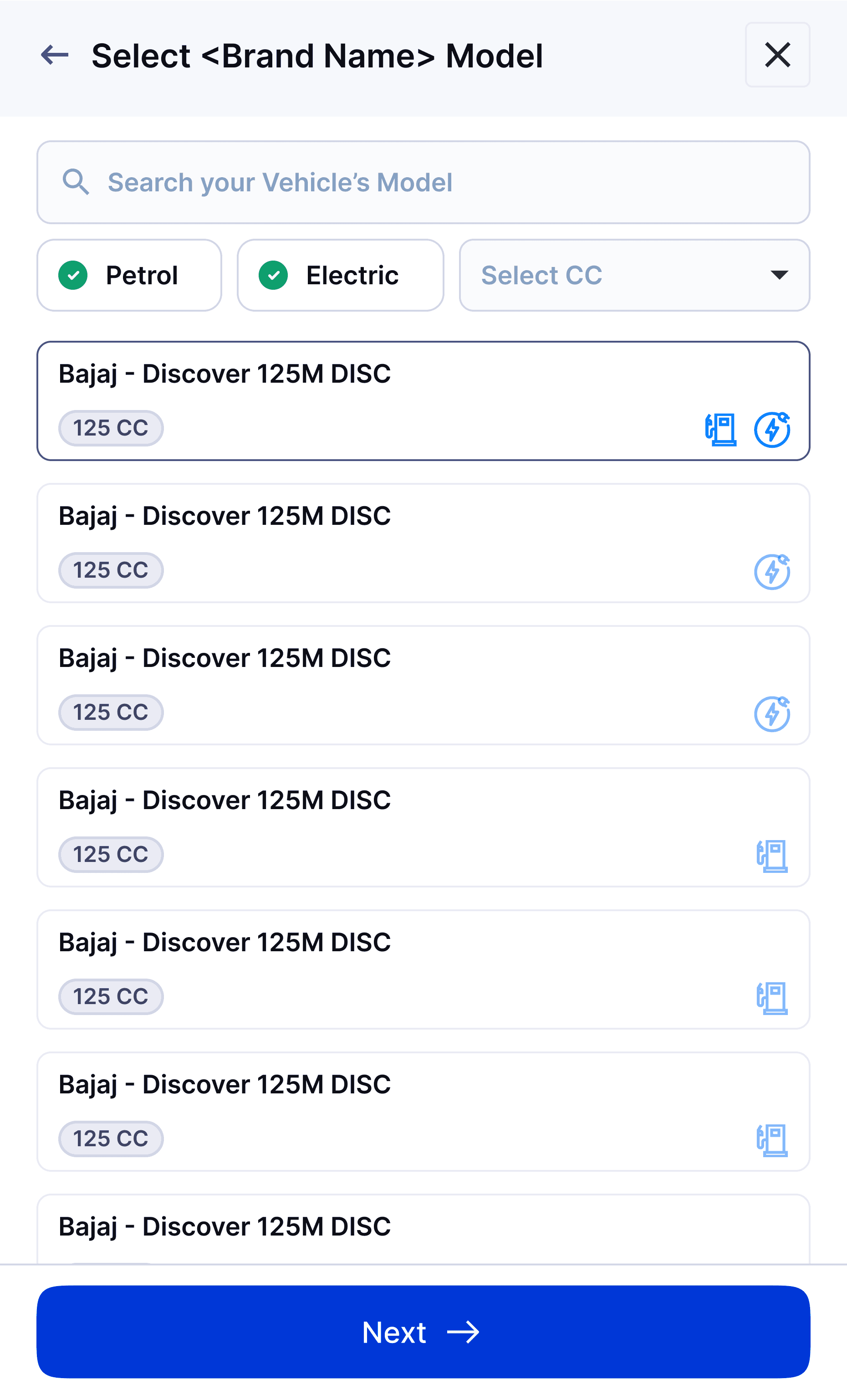Open the Select CC dropdown

click(634, 275)
